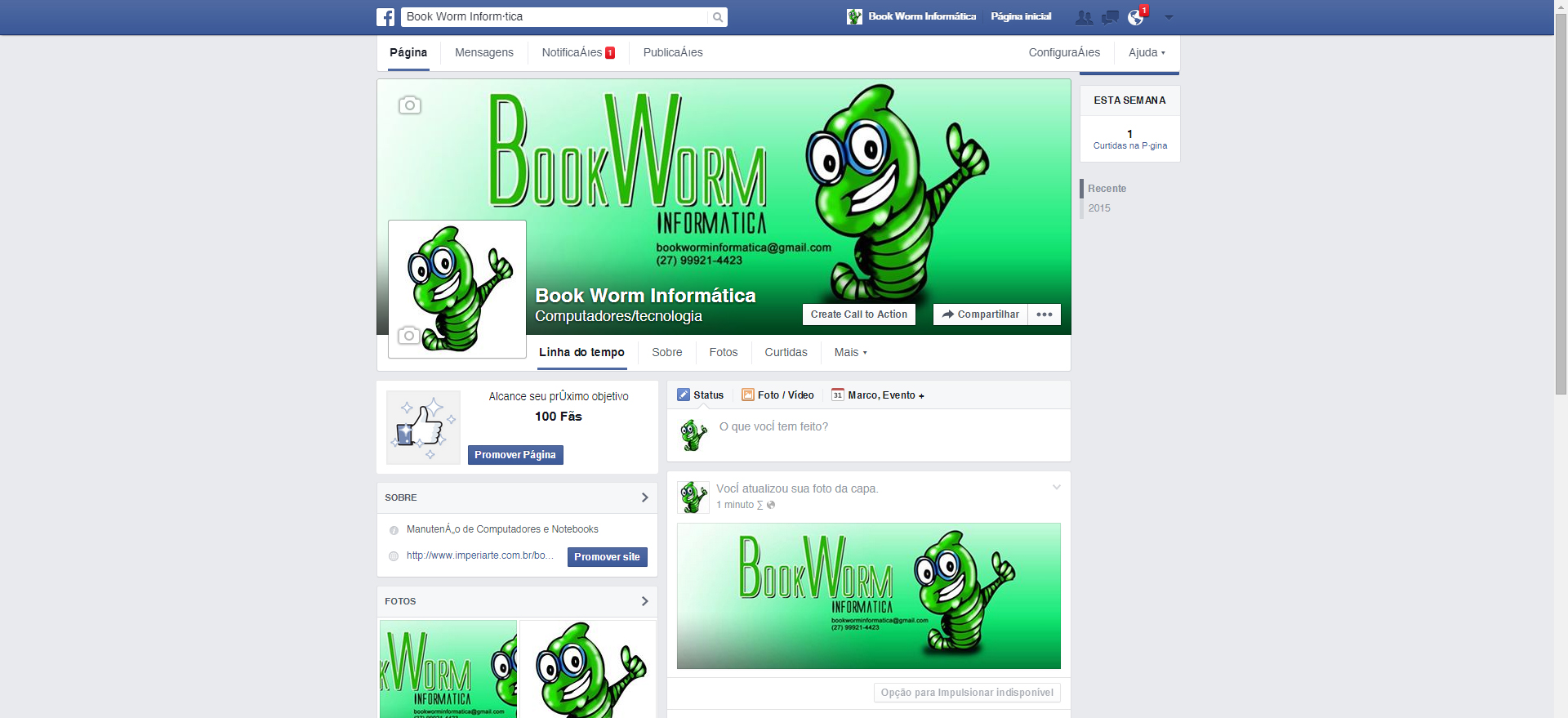This screenshot has width=1568, height=718.
Task: Go to the Fotos tab under cover
Action: point(724,352)
